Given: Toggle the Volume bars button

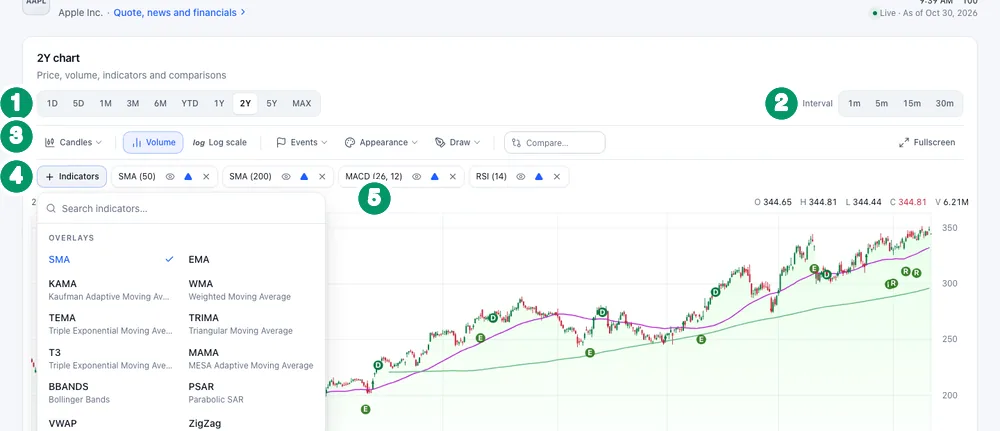Looking at the screenshot, I should point(153,143).
